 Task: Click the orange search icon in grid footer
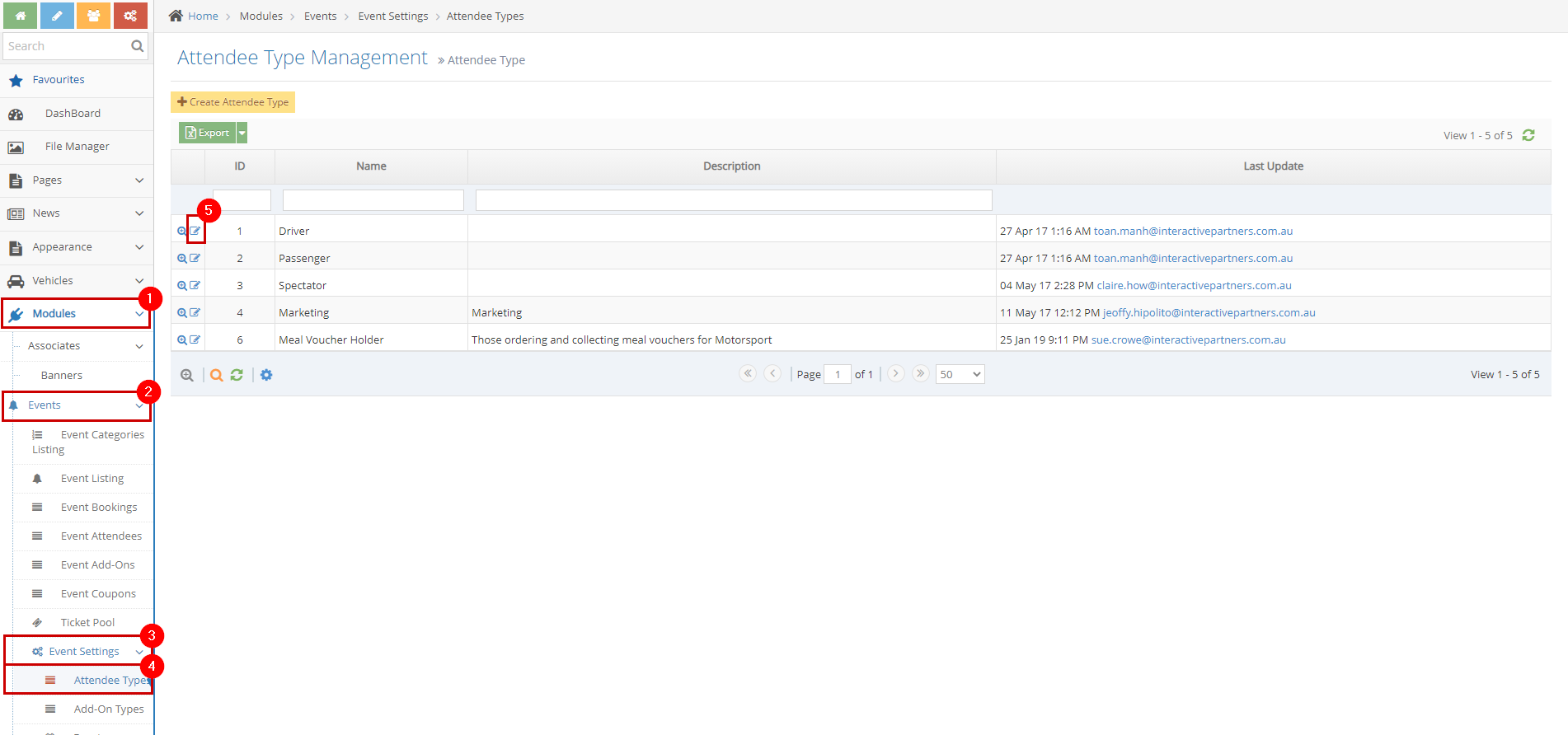click(x=216, y=375)
